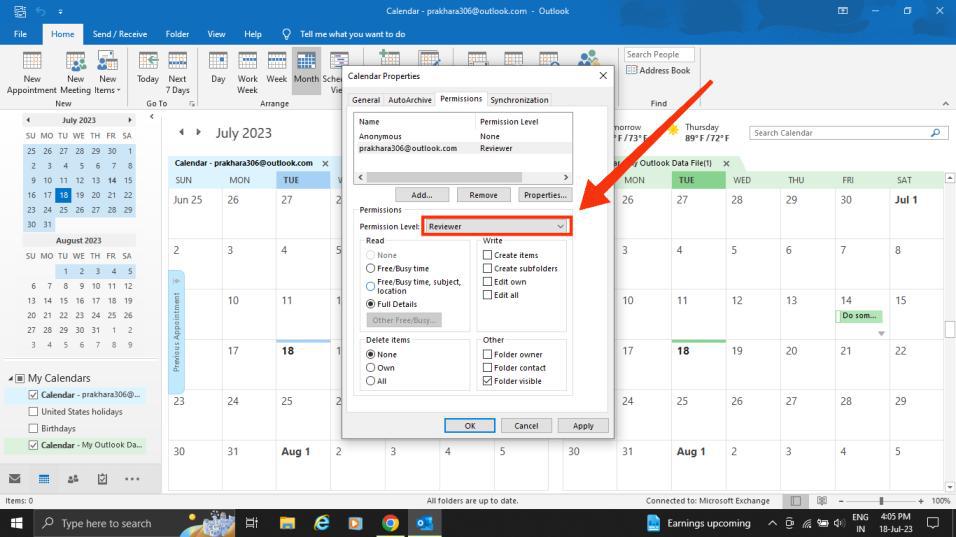The height and width of the screenshot is (537, 956).
Task: Click the Remove button
Action: point(483,195)
